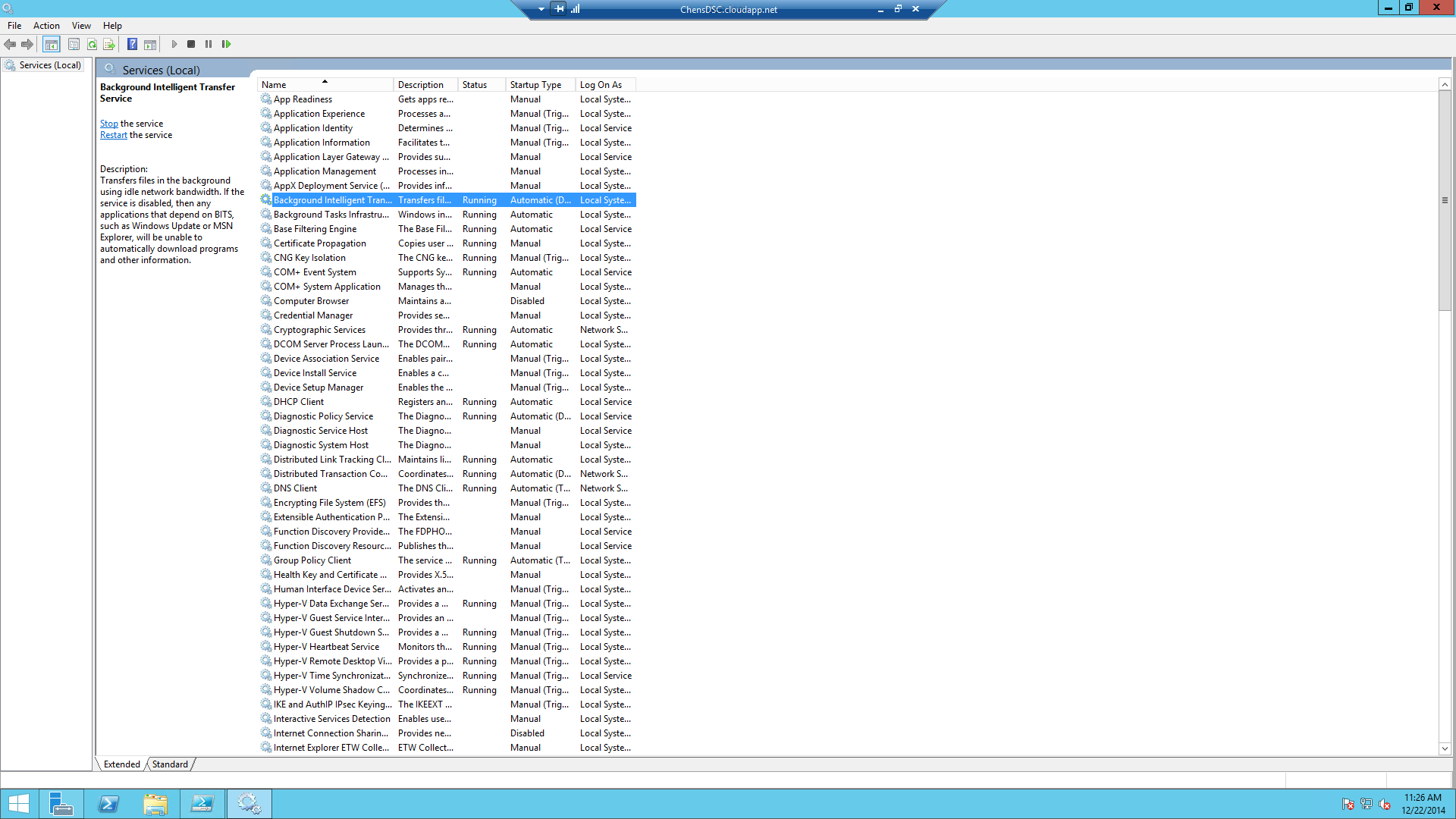Select the Interactive Services Detection row
This screenshot has height=819, width=1456.
447,719
